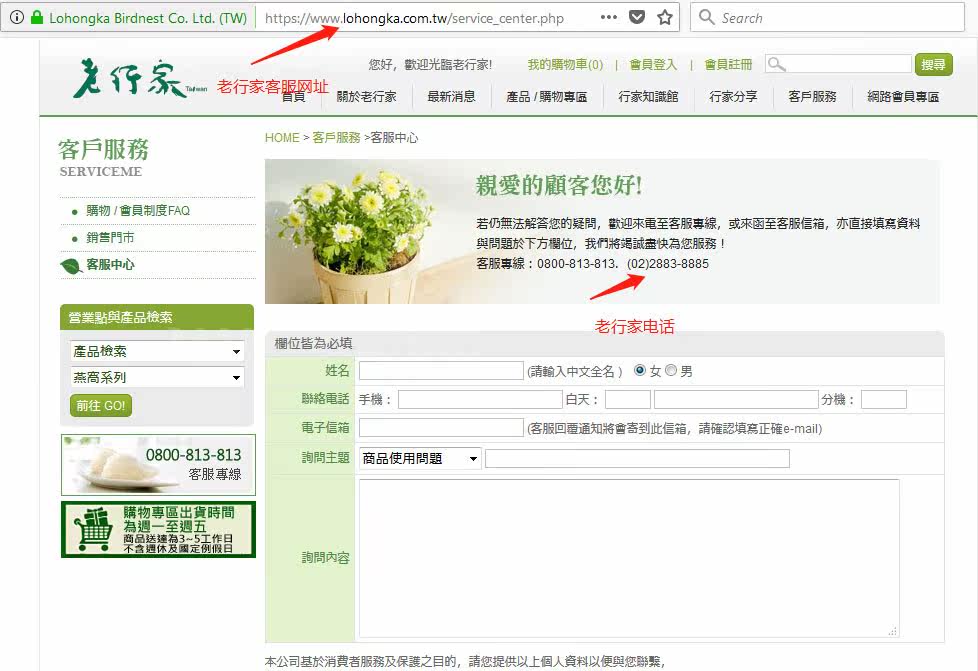
Task: Open the page actions three-dots menu
Action: [609, 17]
